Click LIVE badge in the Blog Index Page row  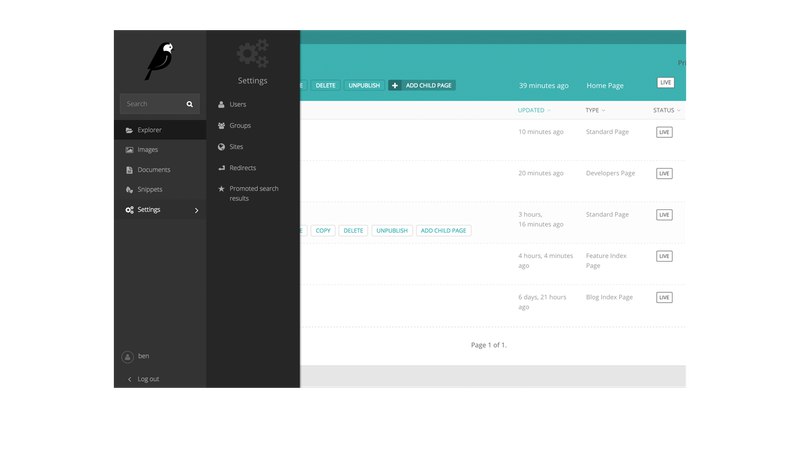664,297
